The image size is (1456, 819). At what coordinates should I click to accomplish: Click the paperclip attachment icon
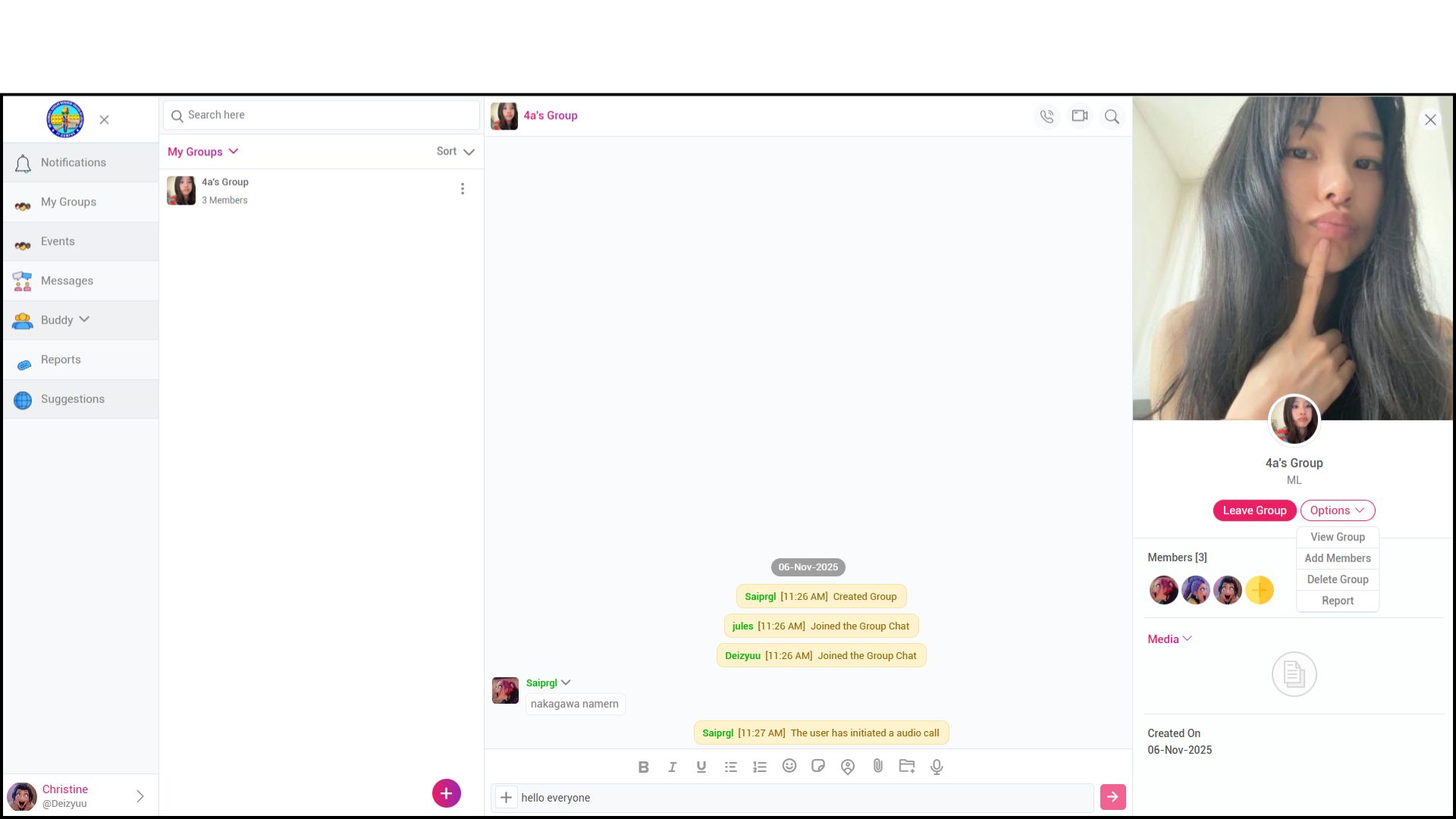(x=877, y=766)
